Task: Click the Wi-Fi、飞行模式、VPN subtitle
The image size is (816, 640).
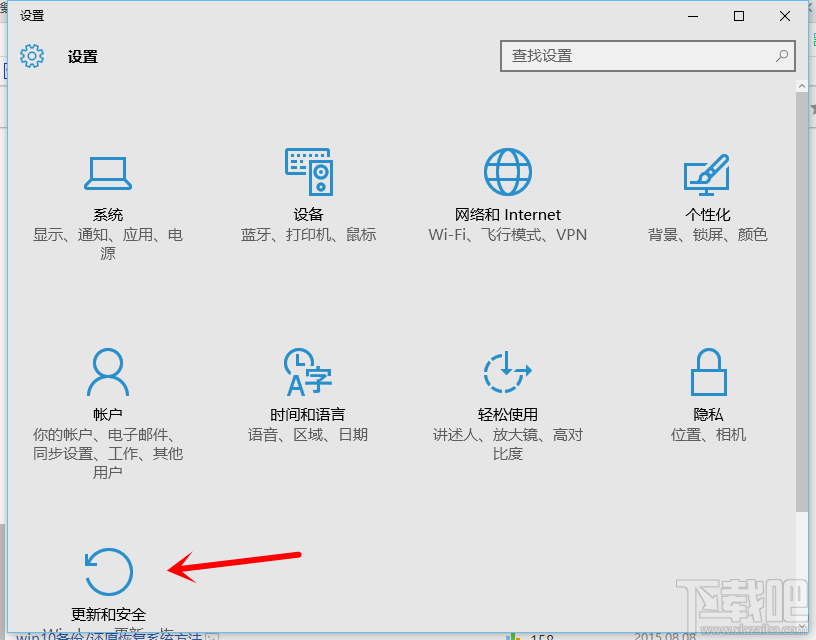Action: coord(508,234)
